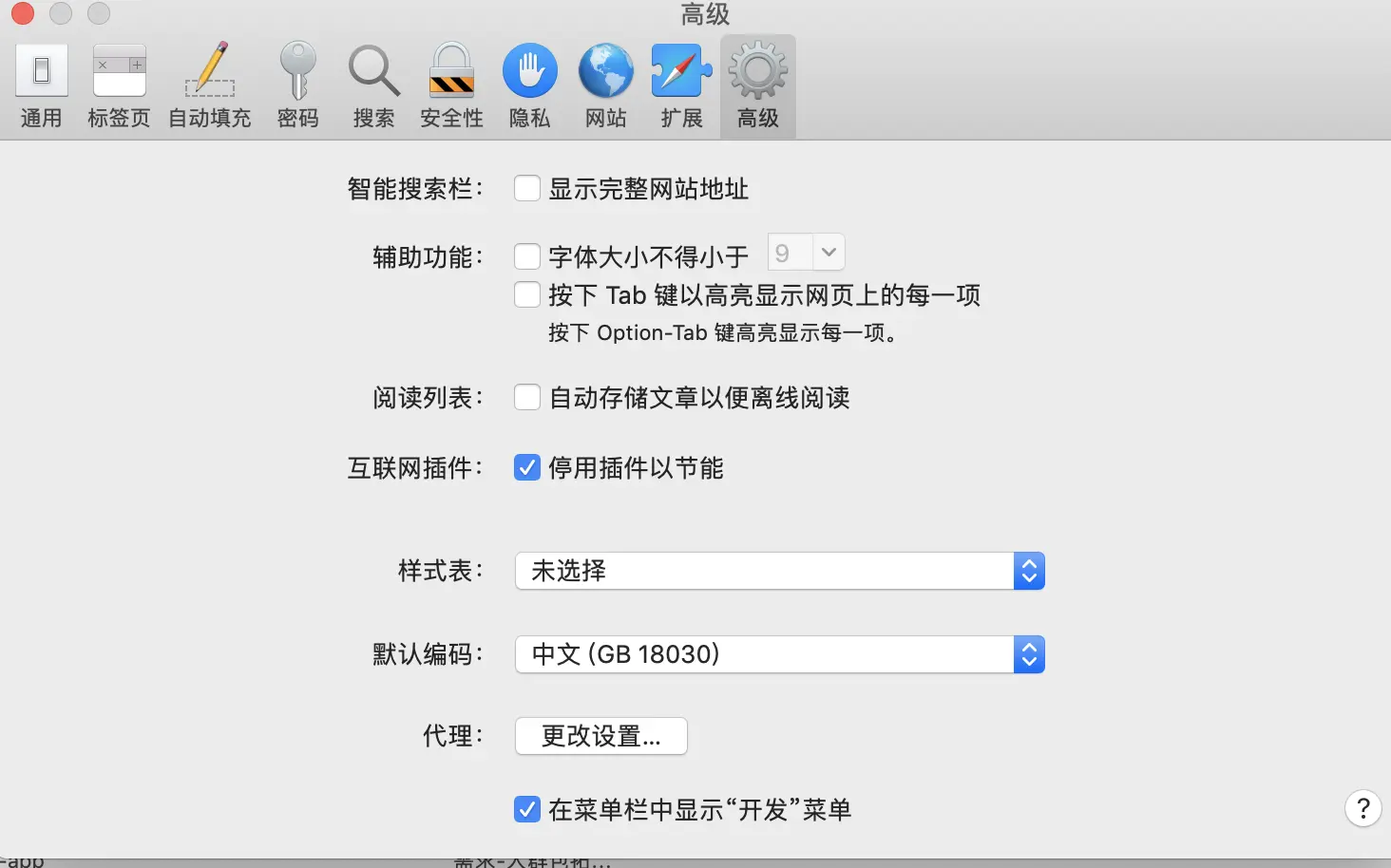The image size is (1391, 868).
Task: Expand the minimum font size dropdown
Action: 806,253
